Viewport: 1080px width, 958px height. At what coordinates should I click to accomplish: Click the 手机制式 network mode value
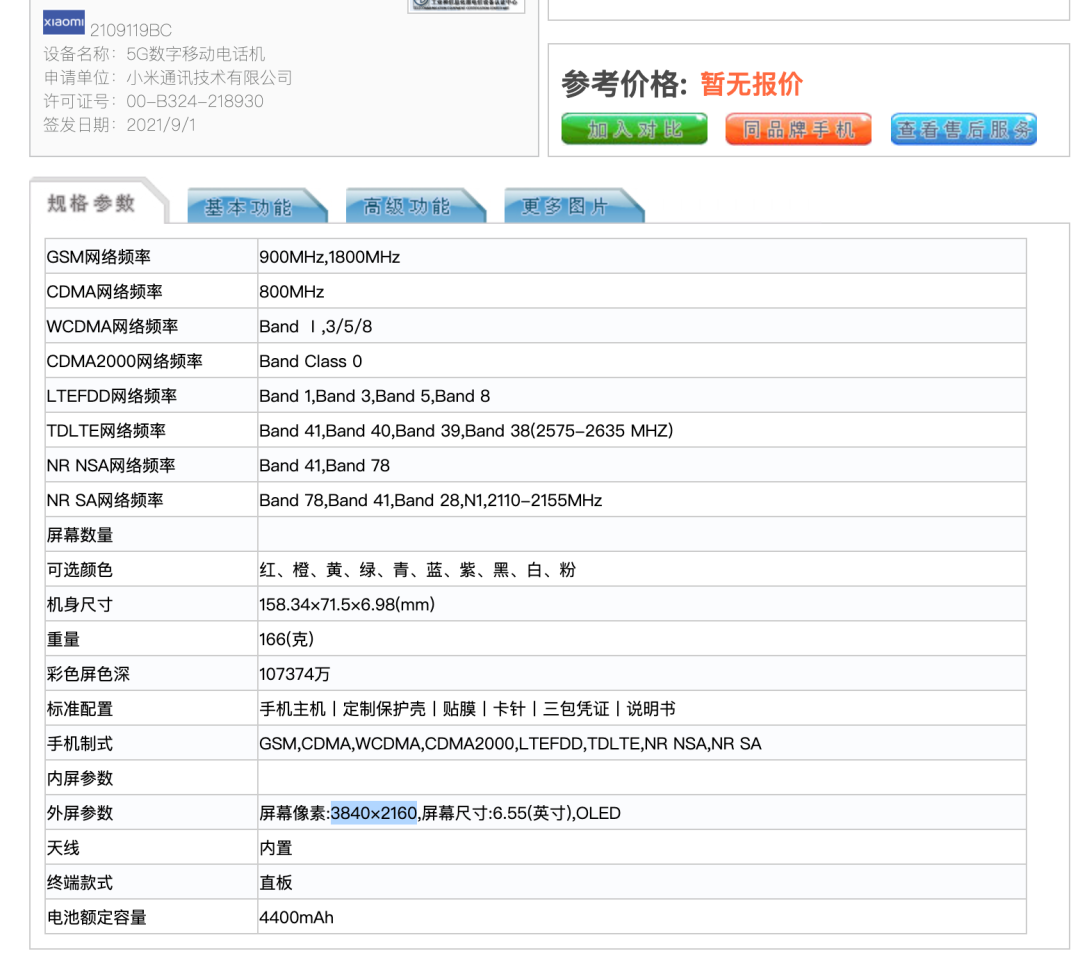tap(510, 744)
